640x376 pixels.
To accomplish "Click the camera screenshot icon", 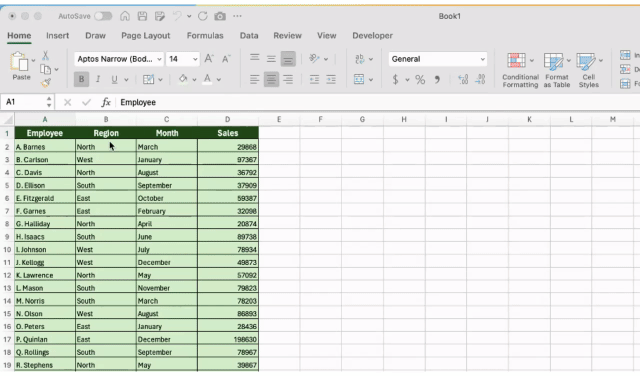I will [220, 16].
